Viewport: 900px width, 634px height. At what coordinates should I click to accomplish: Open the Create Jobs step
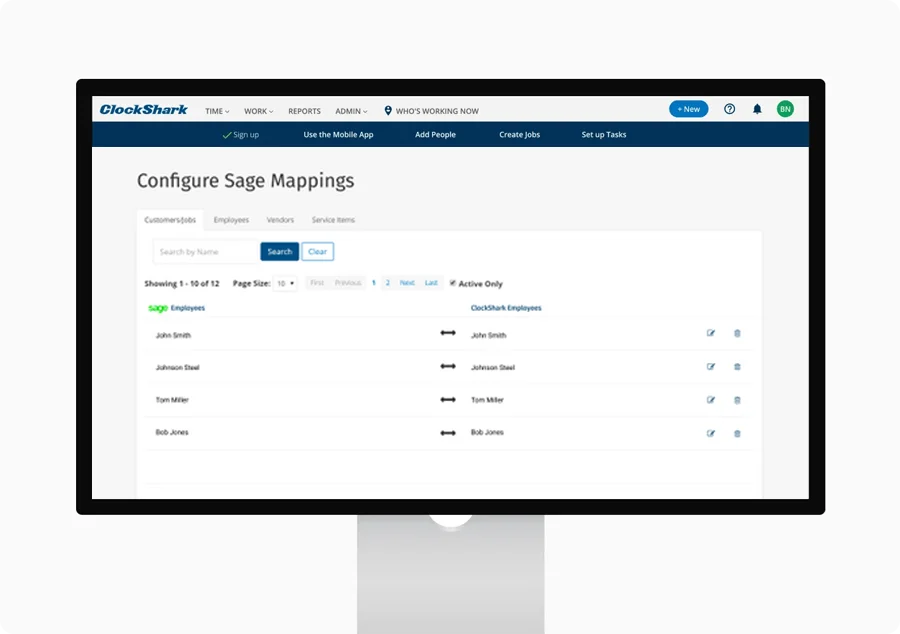coord(519,135)
